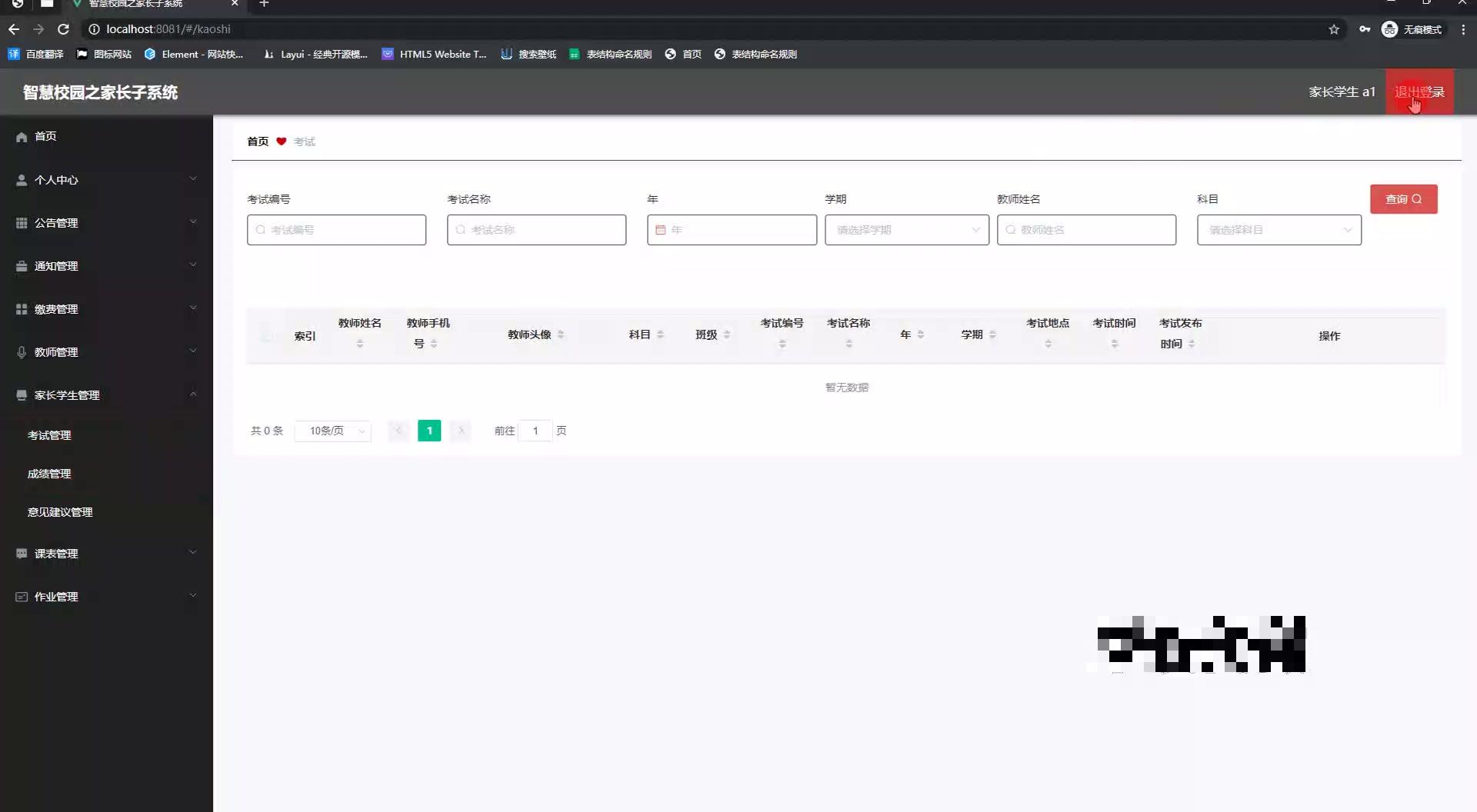Open the 请选择学期 dropdown

[907, 230]
